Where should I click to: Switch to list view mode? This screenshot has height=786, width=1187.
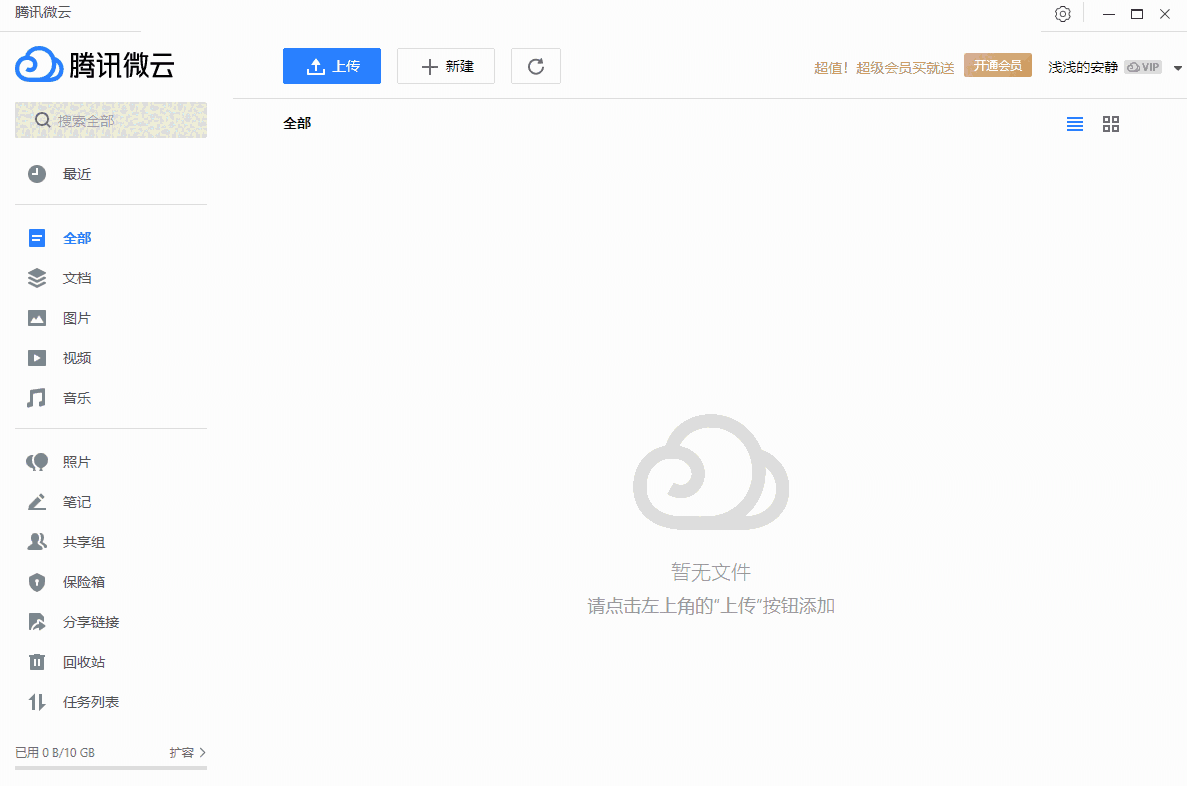click(1075, 124)
